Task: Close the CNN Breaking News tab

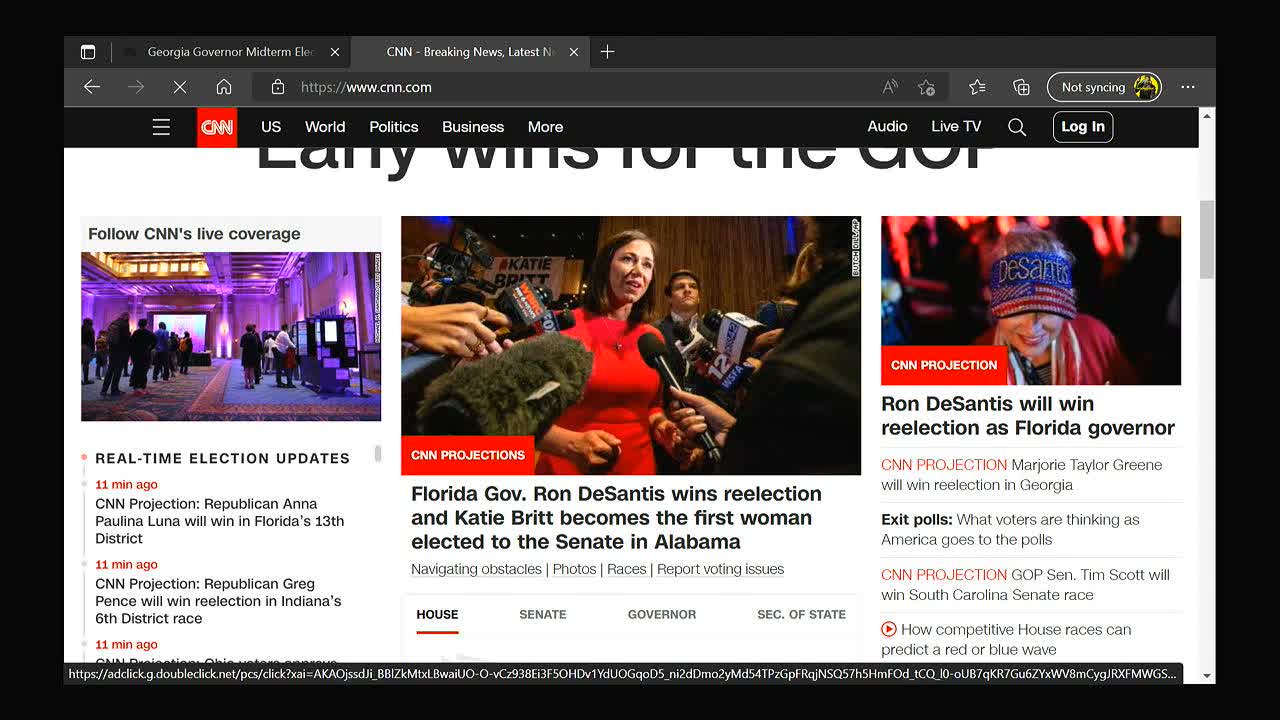Action: (x=574, y=52)
